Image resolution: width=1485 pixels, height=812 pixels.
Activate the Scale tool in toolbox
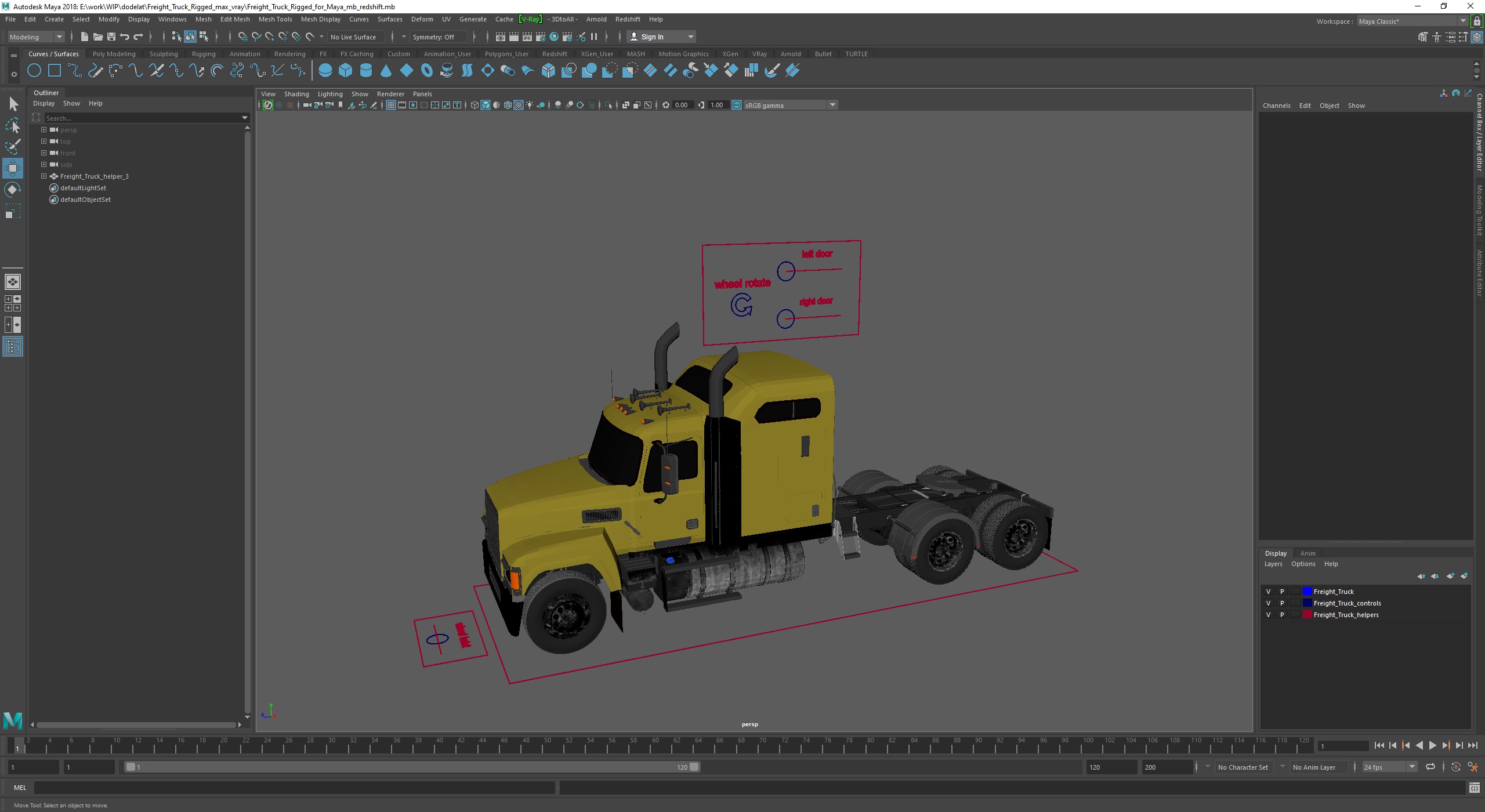pyautogui.click(x=13, y=211)
